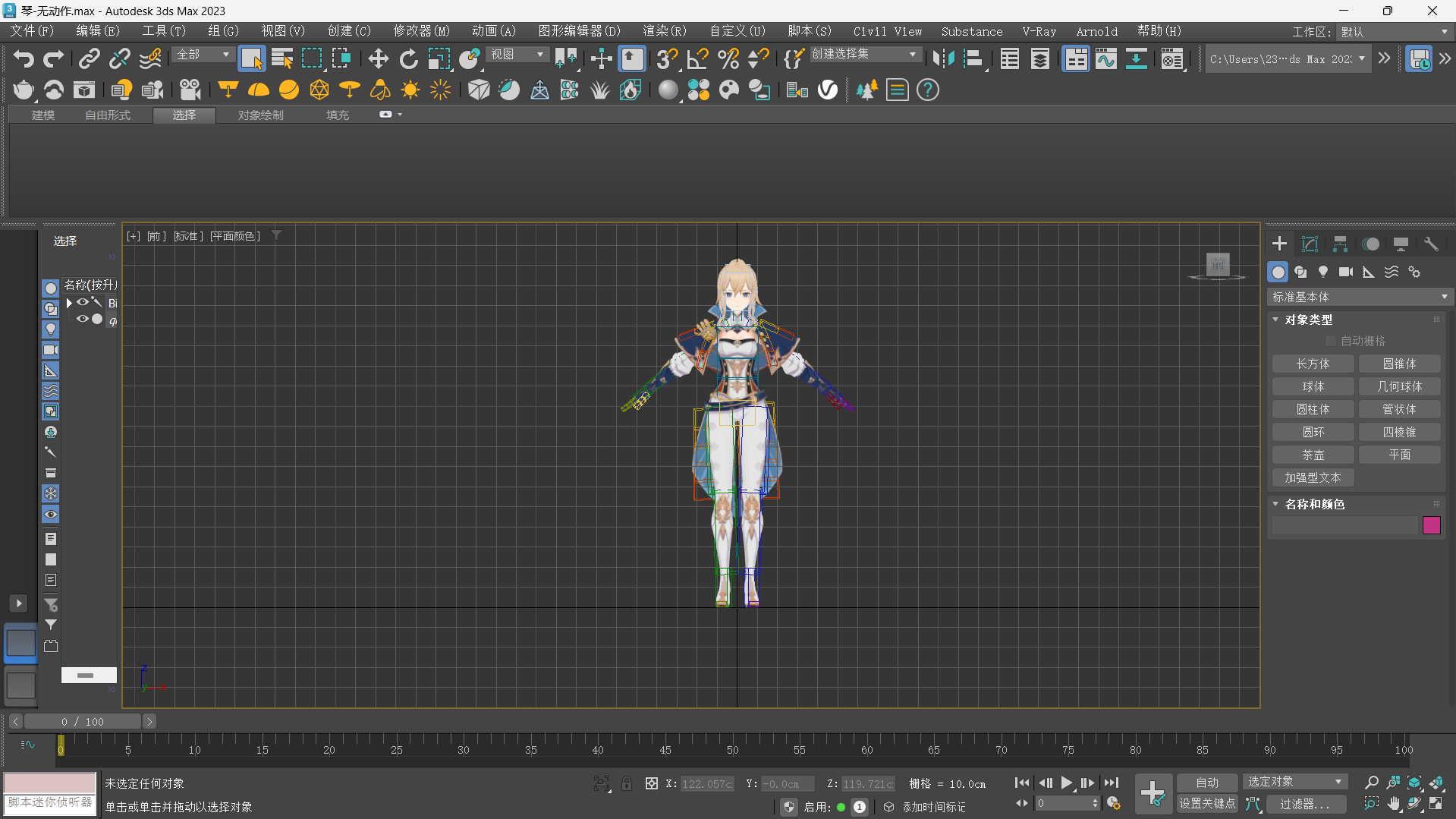Toggle the selection lock padlock icon
This screenshot has width=1456, height=819.
(x=627, y=783)
